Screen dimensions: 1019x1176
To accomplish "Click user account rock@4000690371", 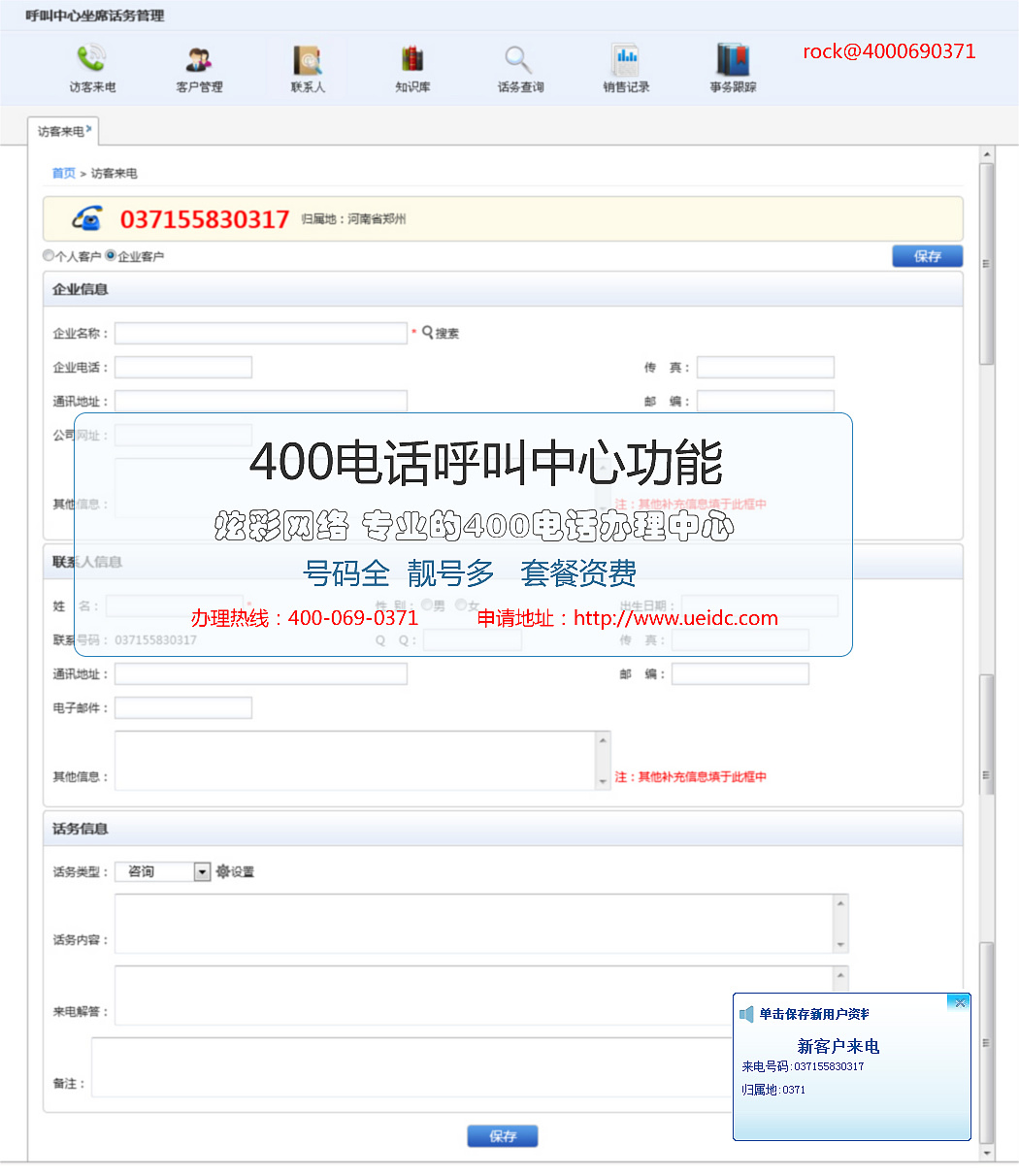I will click(889, 51).
